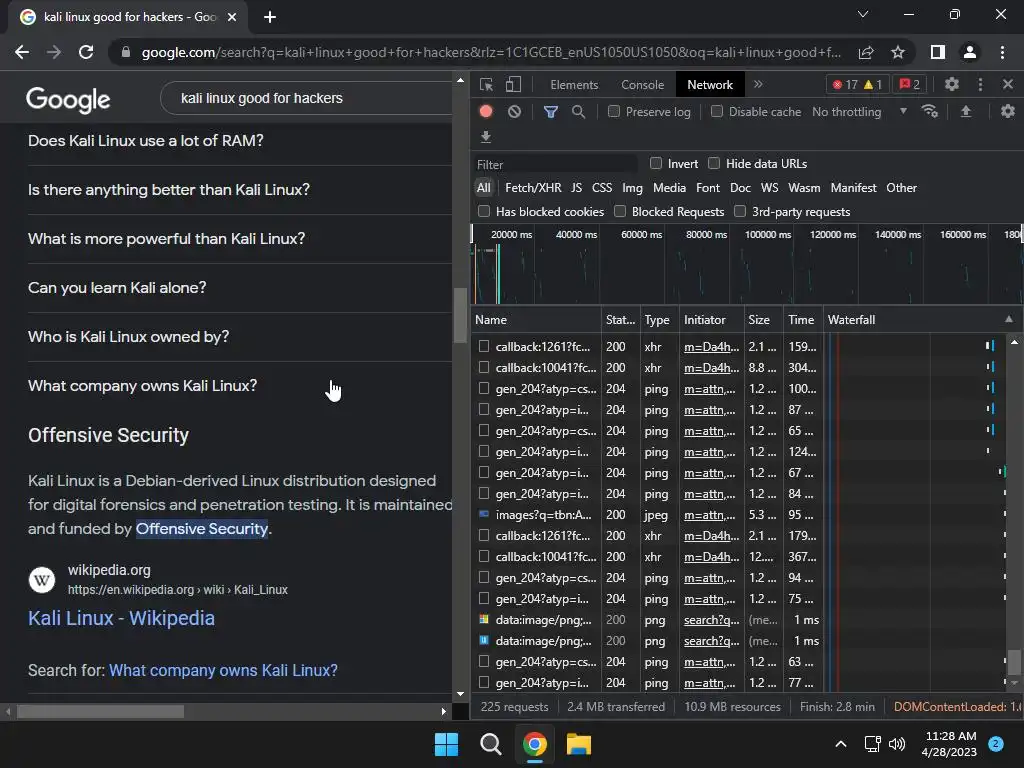This screenshot has height=768, width=1024.
Task: Toggle the device toolbar icon
Action: click(513, 85)
